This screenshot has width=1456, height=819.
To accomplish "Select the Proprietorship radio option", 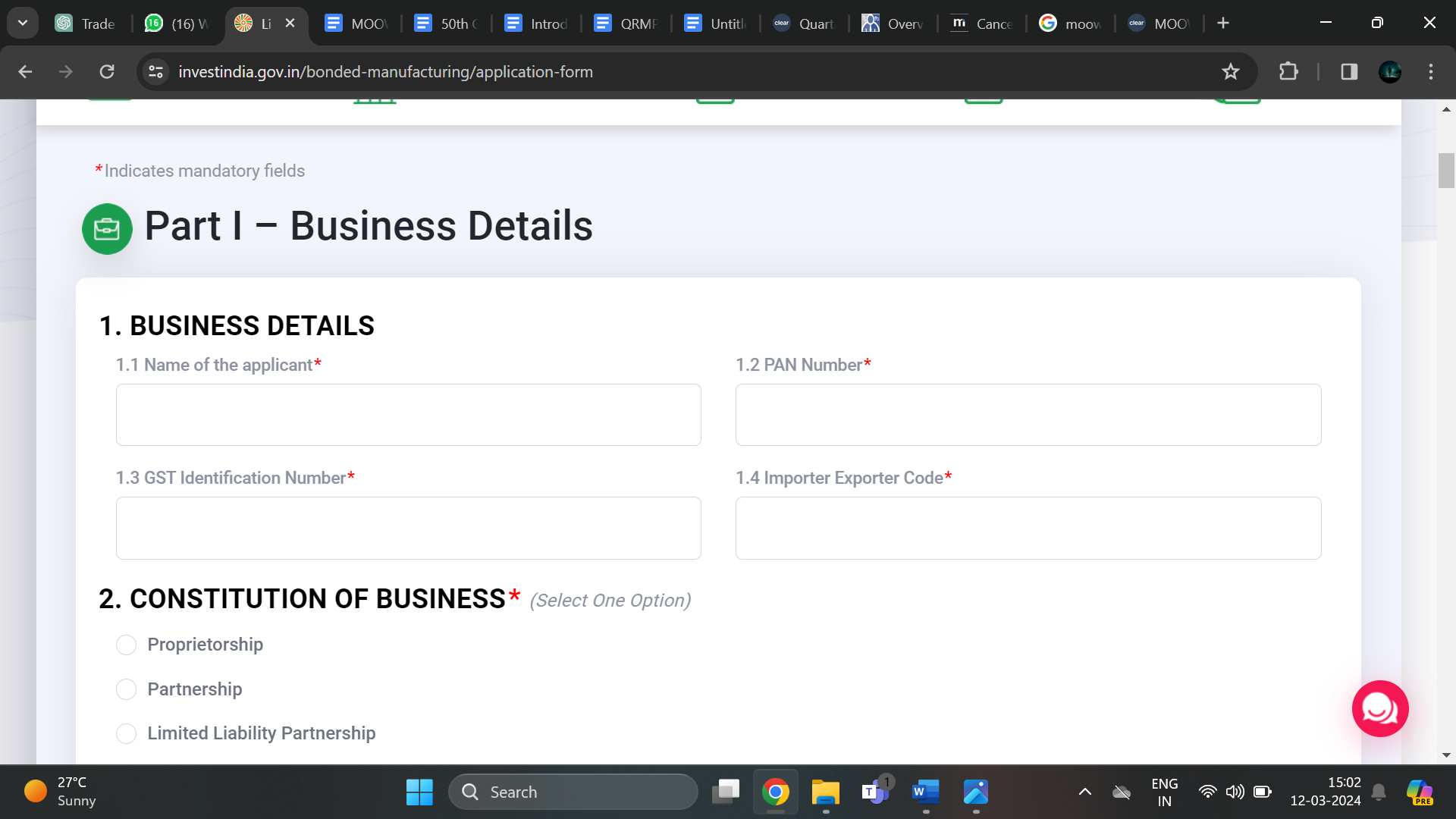I will point(127,645).
